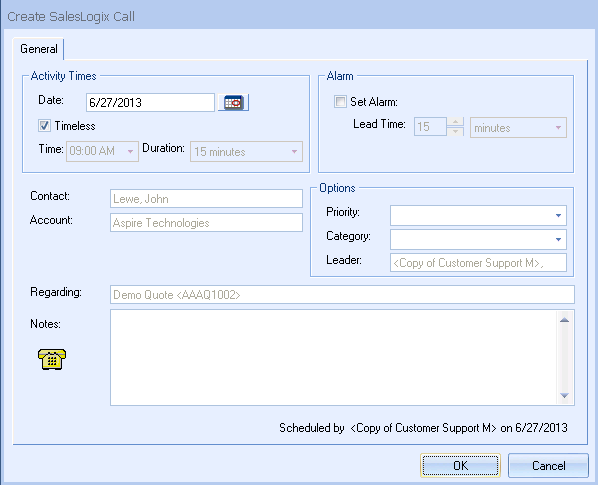Open the Category dropdown
Viewport: 598px width, 485px height.
coord(478,239)
